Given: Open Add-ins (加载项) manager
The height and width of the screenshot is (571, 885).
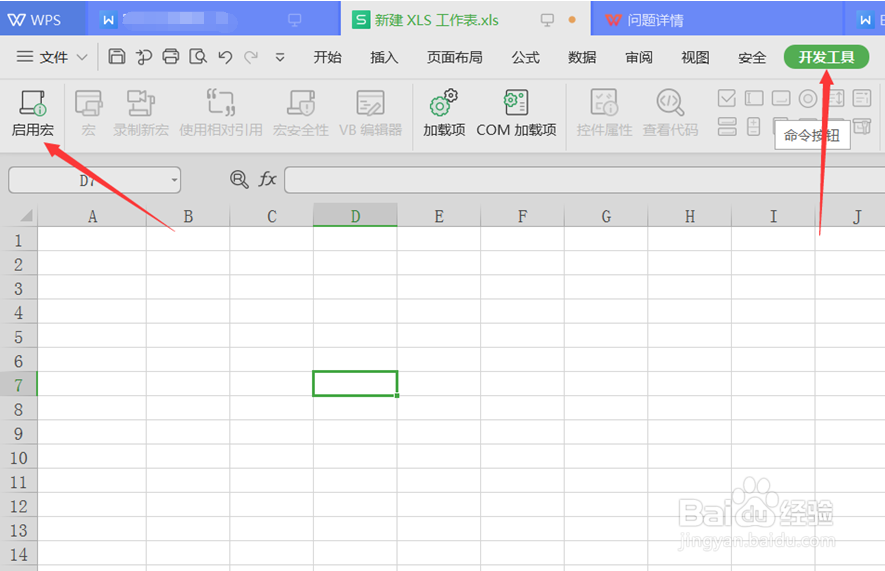Looking at the screenshot, I should pos(444,113).
